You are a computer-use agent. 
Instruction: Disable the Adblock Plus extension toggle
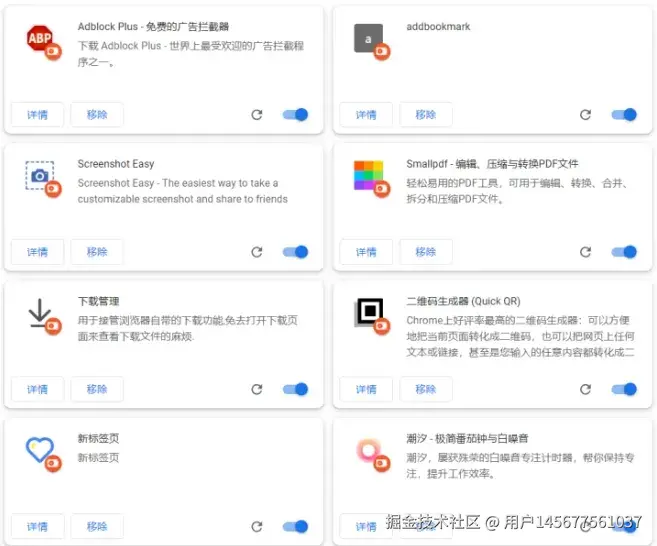click(295, 114)
